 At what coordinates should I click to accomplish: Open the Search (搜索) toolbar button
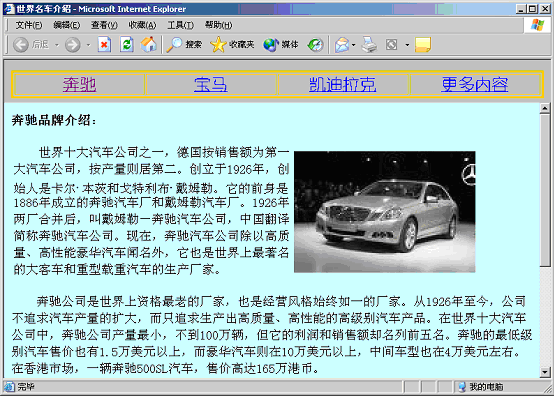(x=184, y=45)
